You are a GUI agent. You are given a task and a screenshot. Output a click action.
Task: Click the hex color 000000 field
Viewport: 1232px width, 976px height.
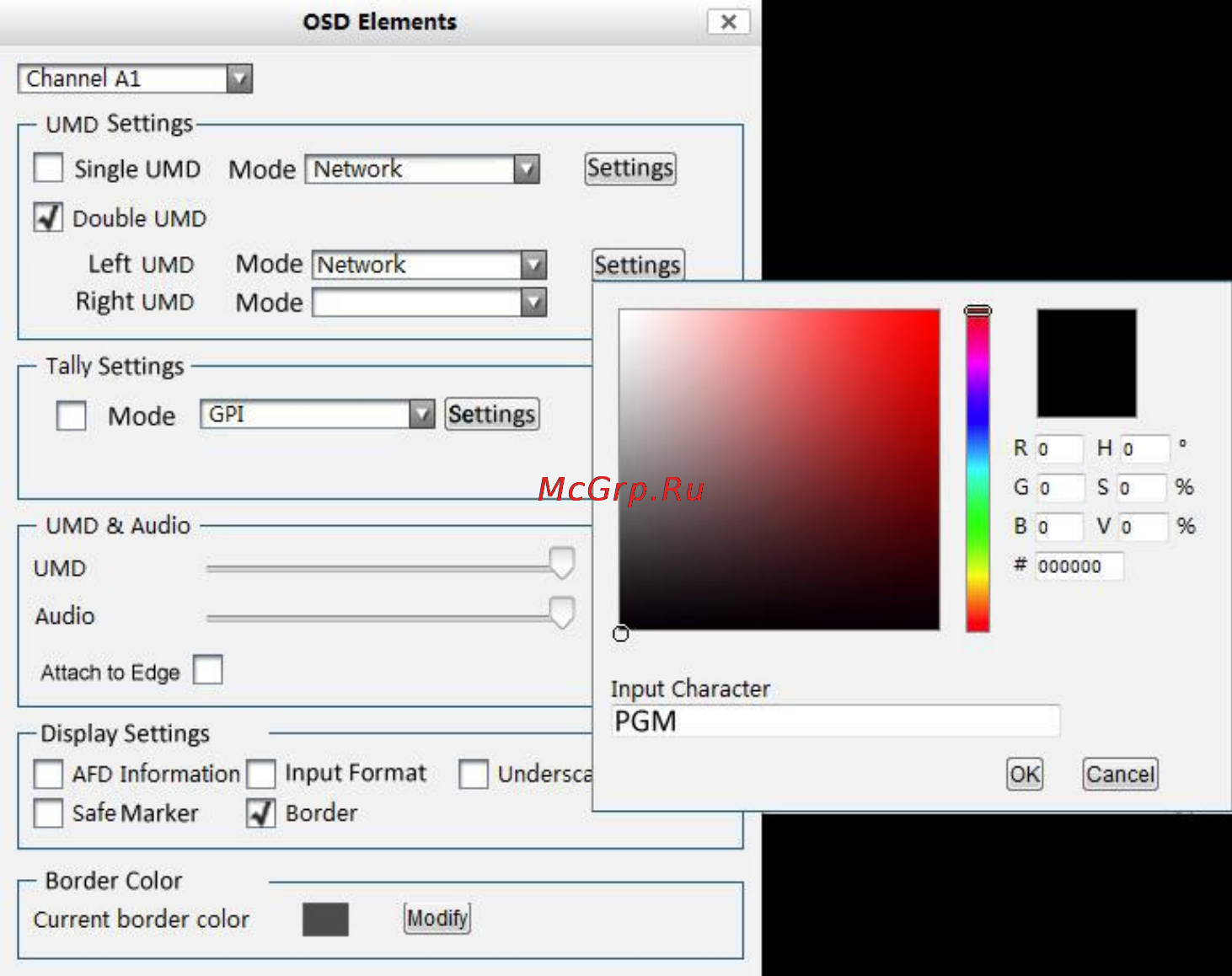[1079, 566]
